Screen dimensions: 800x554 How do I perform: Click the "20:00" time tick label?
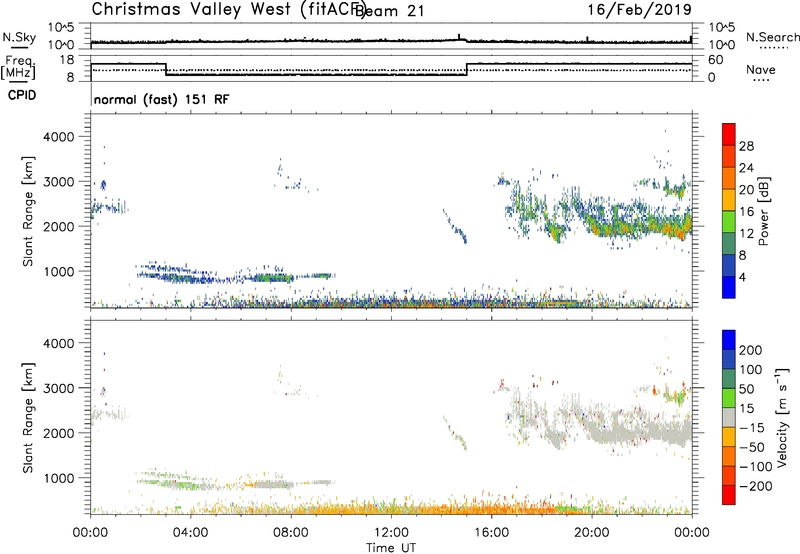click(x=591, y=533)
